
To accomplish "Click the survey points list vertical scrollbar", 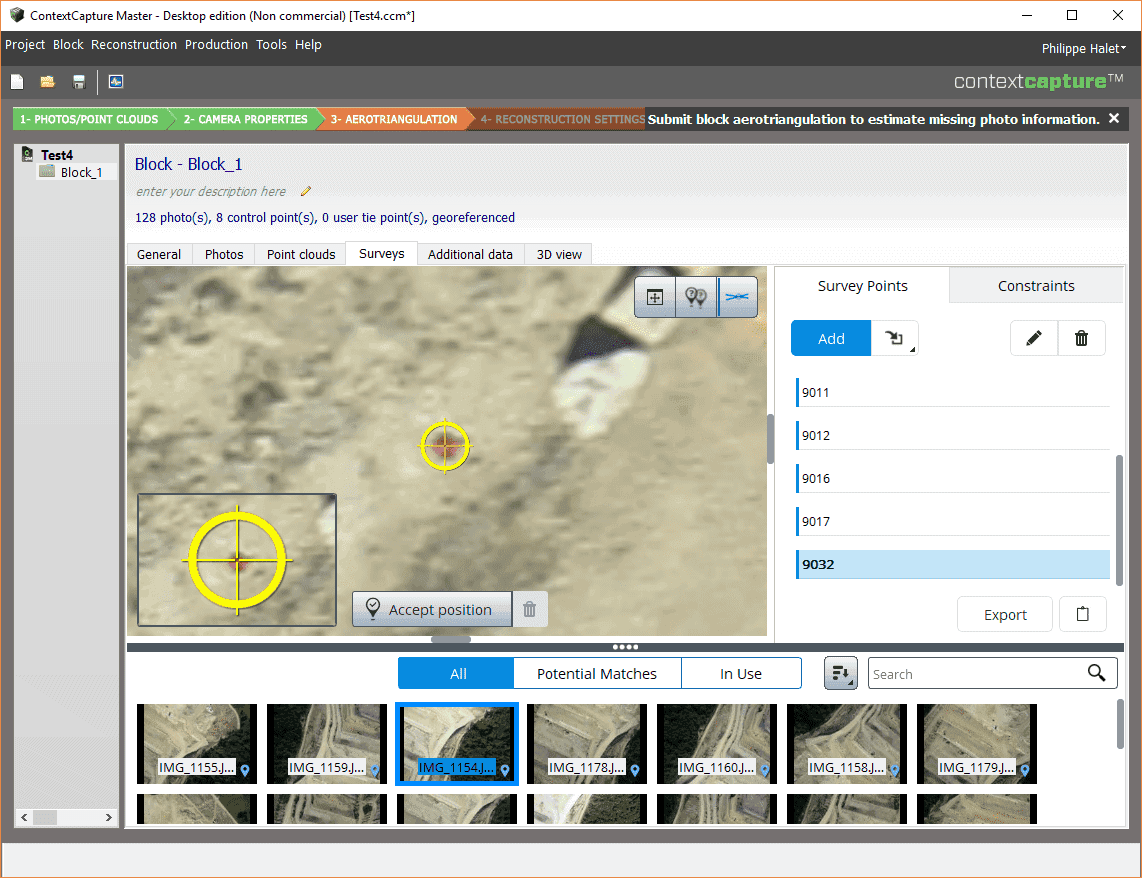I will pos(1118,512).
